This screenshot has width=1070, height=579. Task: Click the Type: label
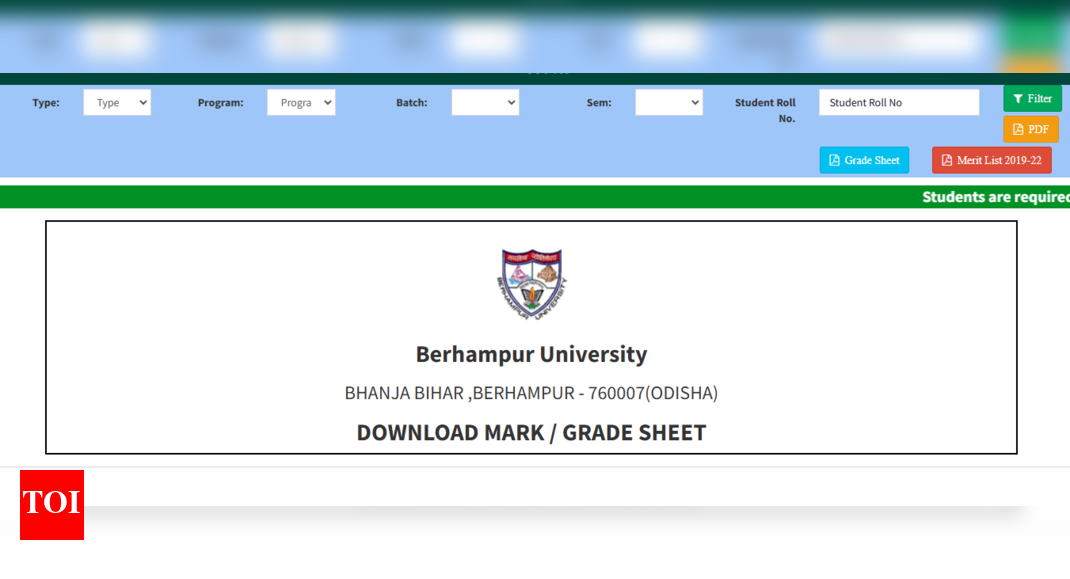46,102
